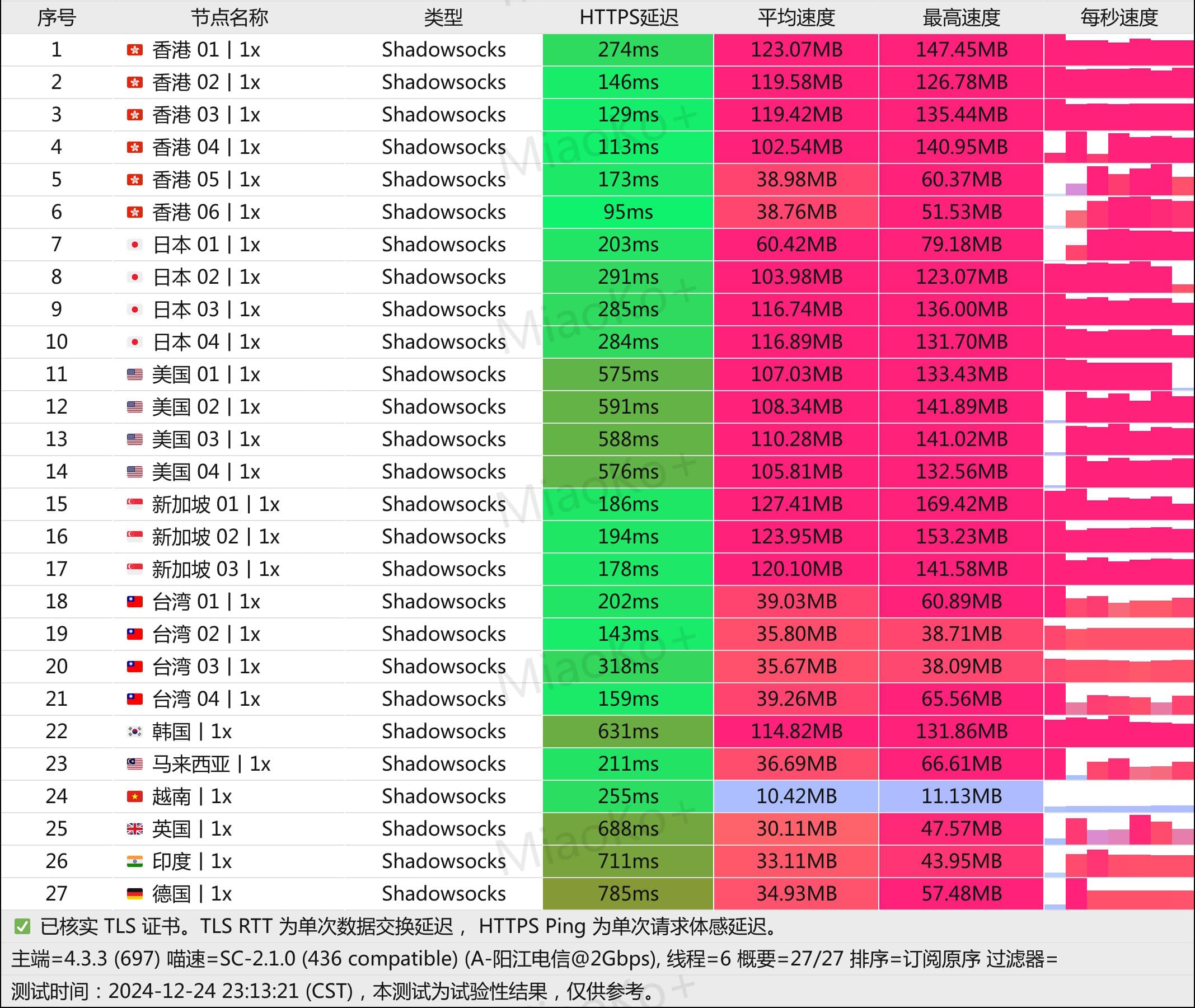
Task: Click the Singapore flag beside 新加坡 01
Action: (134, 504)
